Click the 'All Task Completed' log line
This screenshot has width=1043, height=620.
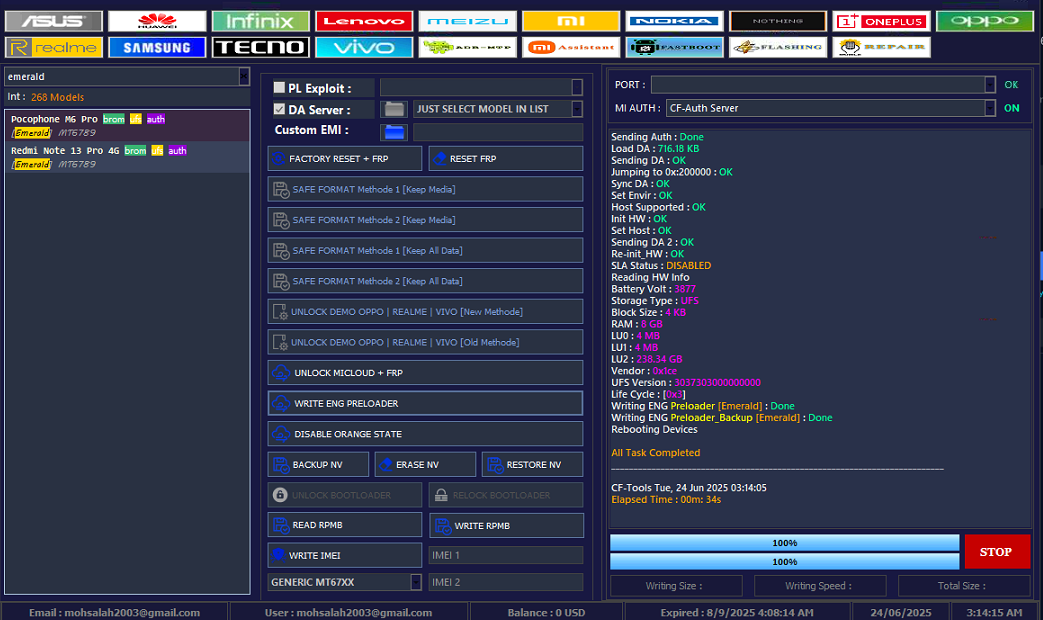655,452
